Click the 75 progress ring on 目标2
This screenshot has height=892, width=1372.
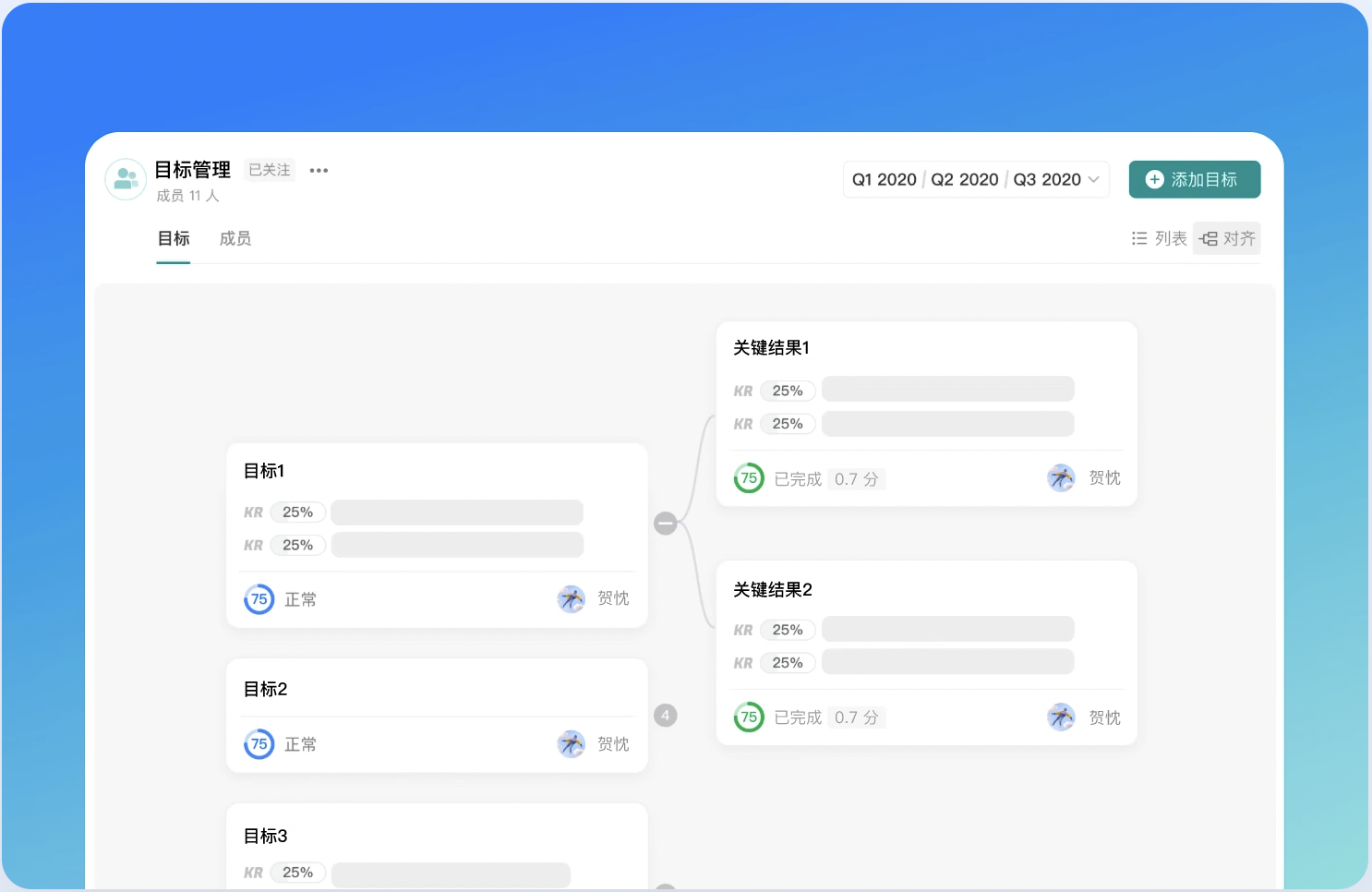259,744
